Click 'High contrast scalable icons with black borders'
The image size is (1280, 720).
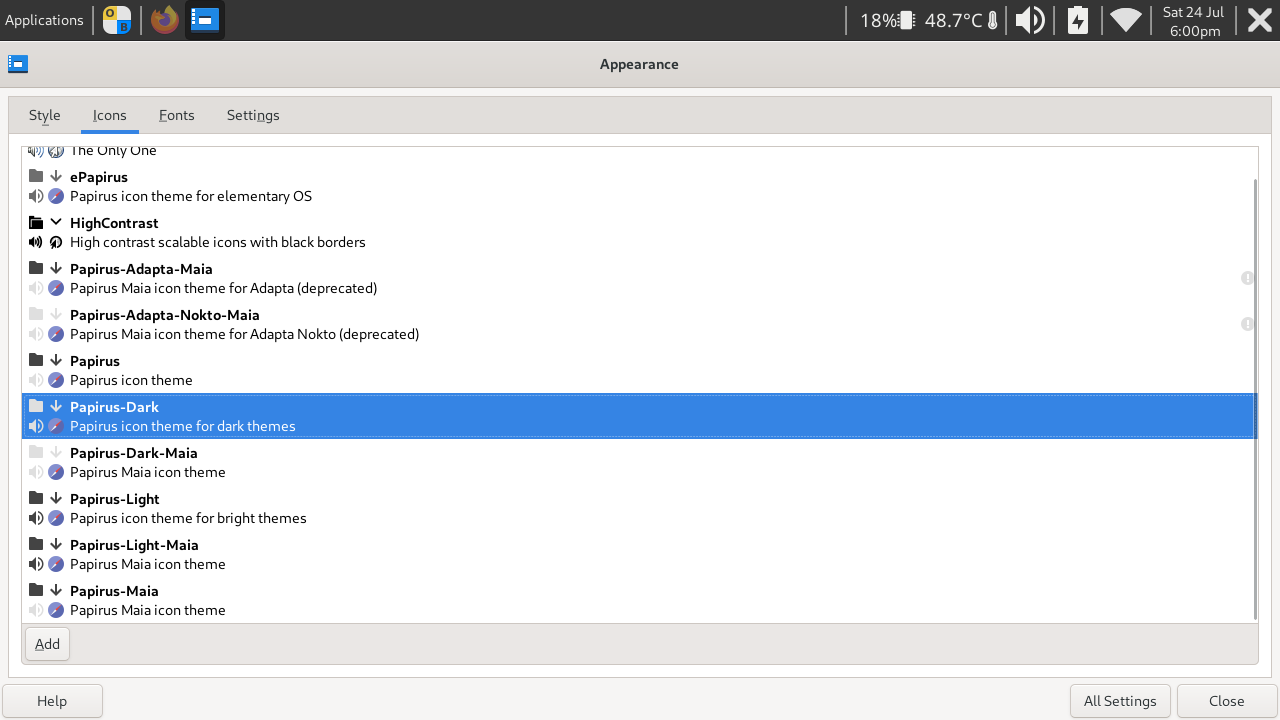point(218,242)
